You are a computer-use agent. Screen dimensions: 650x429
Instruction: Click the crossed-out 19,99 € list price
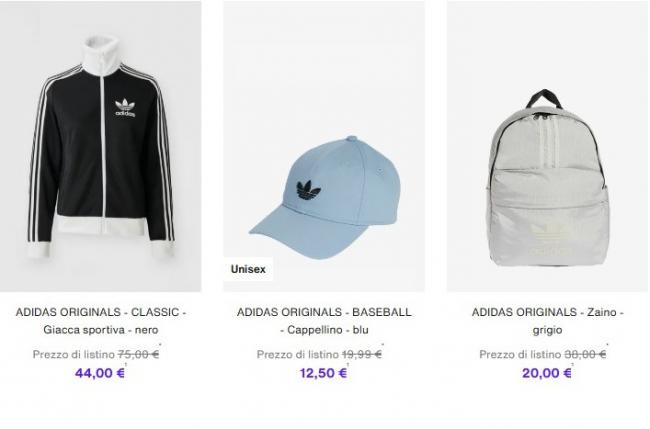click(x=362, y=354)
